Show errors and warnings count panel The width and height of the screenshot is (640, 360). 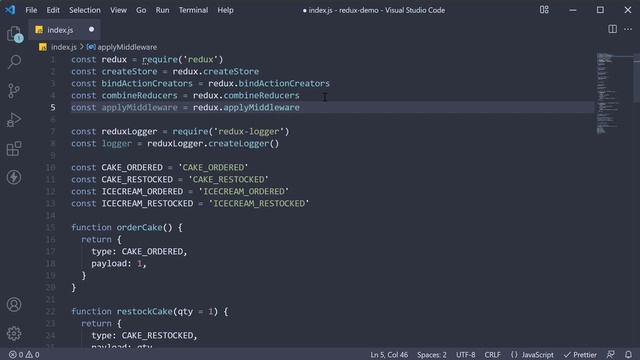24,354
